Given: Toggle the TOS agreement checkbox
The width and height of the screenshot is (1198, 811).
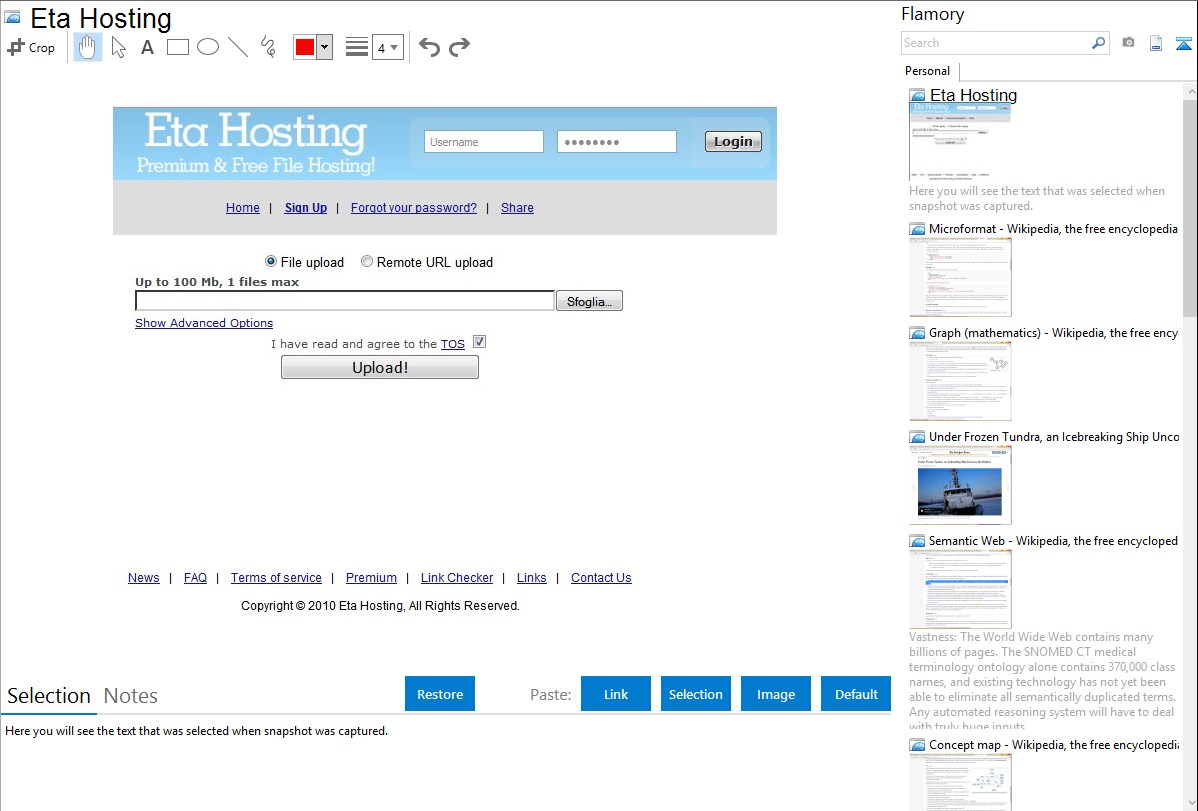Looking at the screenshot, I should click(479, 342).
